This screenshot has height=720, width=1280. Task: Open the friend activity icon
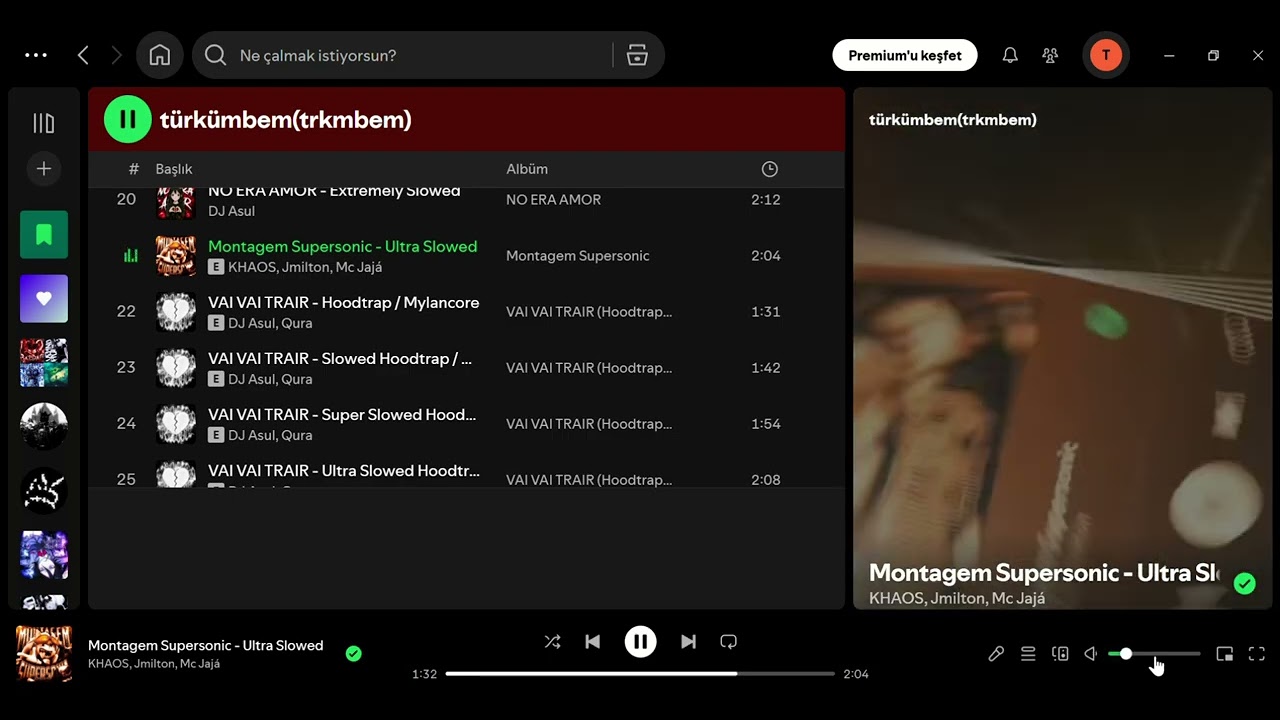click(x=1050, y=56)
